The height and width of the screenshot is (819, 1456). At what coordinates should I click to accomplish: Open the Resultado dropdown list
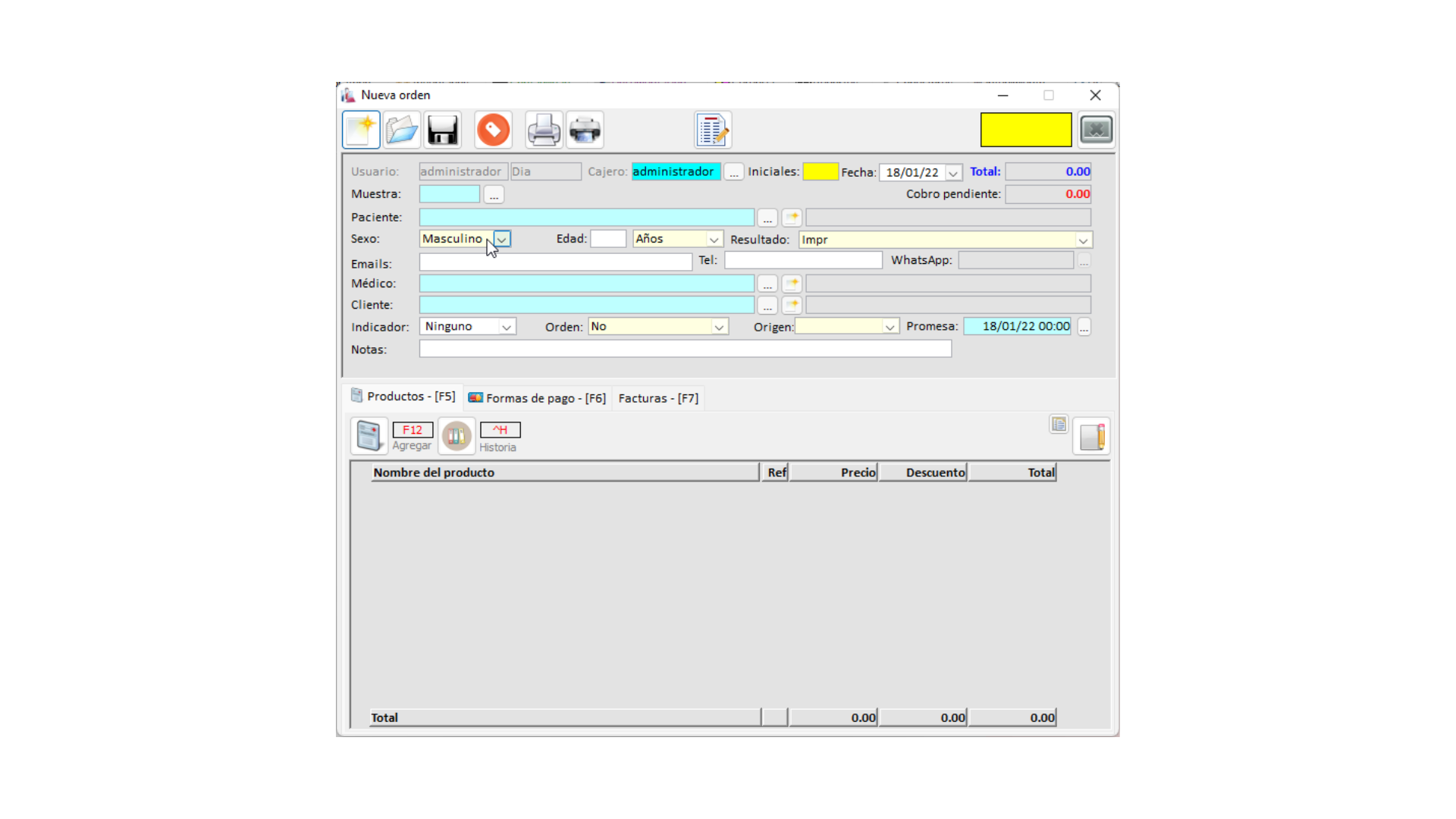(x=1083, y=240)
